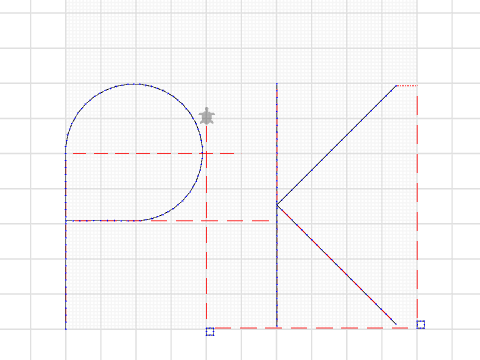This screenshot has height=360, width=480.
Task: Select the blue square handle below the turtle's dashed line
Action: coord(210,332)
